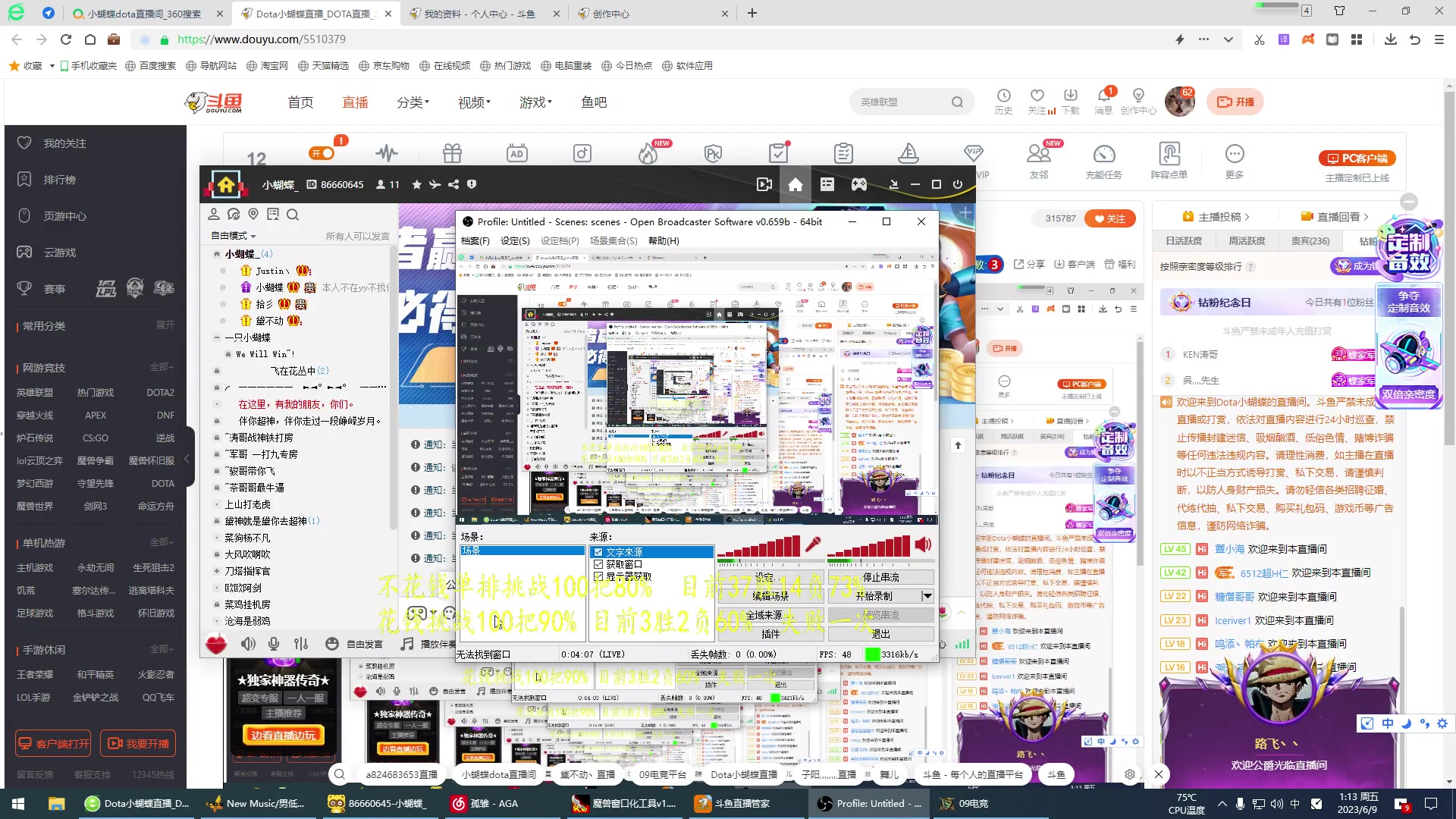Click the video playback icon in YY title bar
This screenshot has width=1456, height=819.
pyautogui.click(x=764, y=184)
